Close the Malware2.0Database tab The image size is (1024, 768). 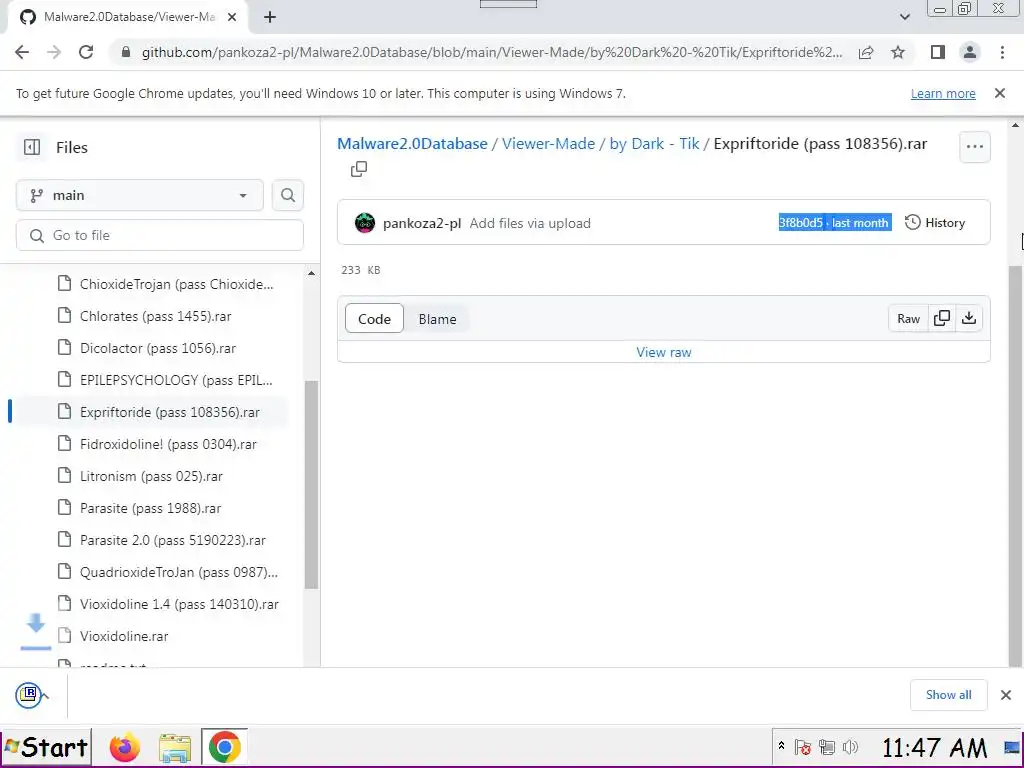pos(232,18)
